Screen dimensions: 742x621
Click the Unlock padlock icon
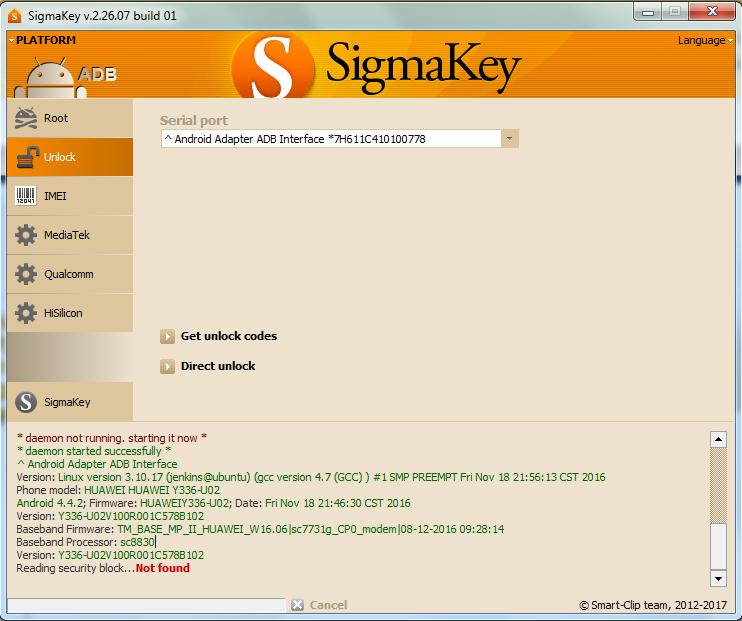(x=27, y=157)
